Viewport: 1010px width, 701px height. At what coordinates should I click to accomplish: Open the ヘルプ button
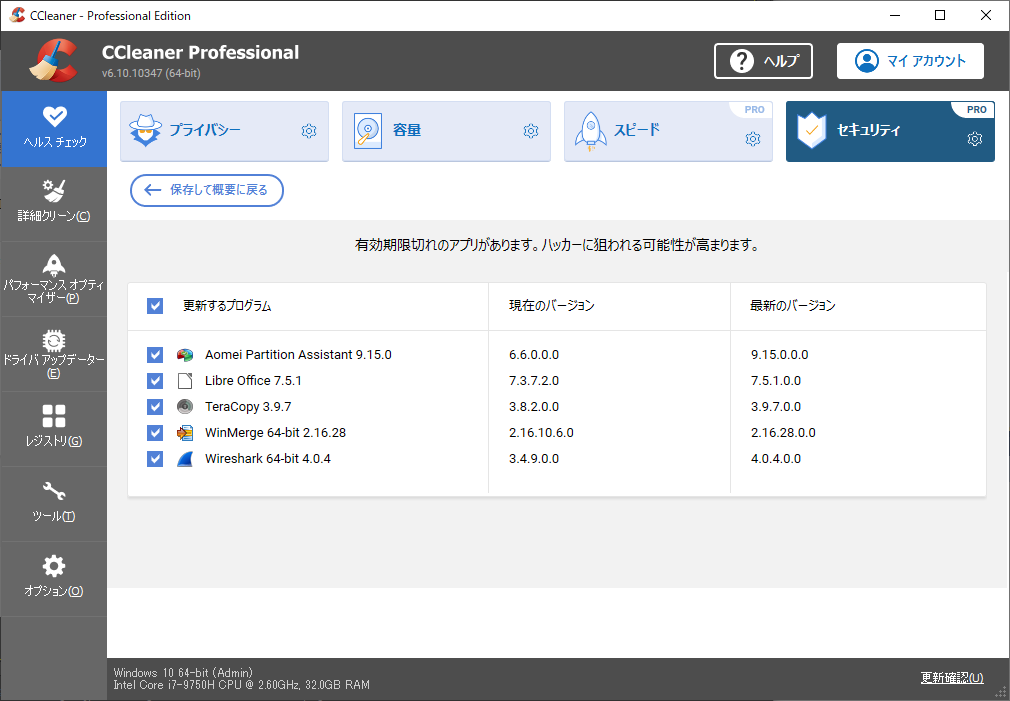click(763, 61)
